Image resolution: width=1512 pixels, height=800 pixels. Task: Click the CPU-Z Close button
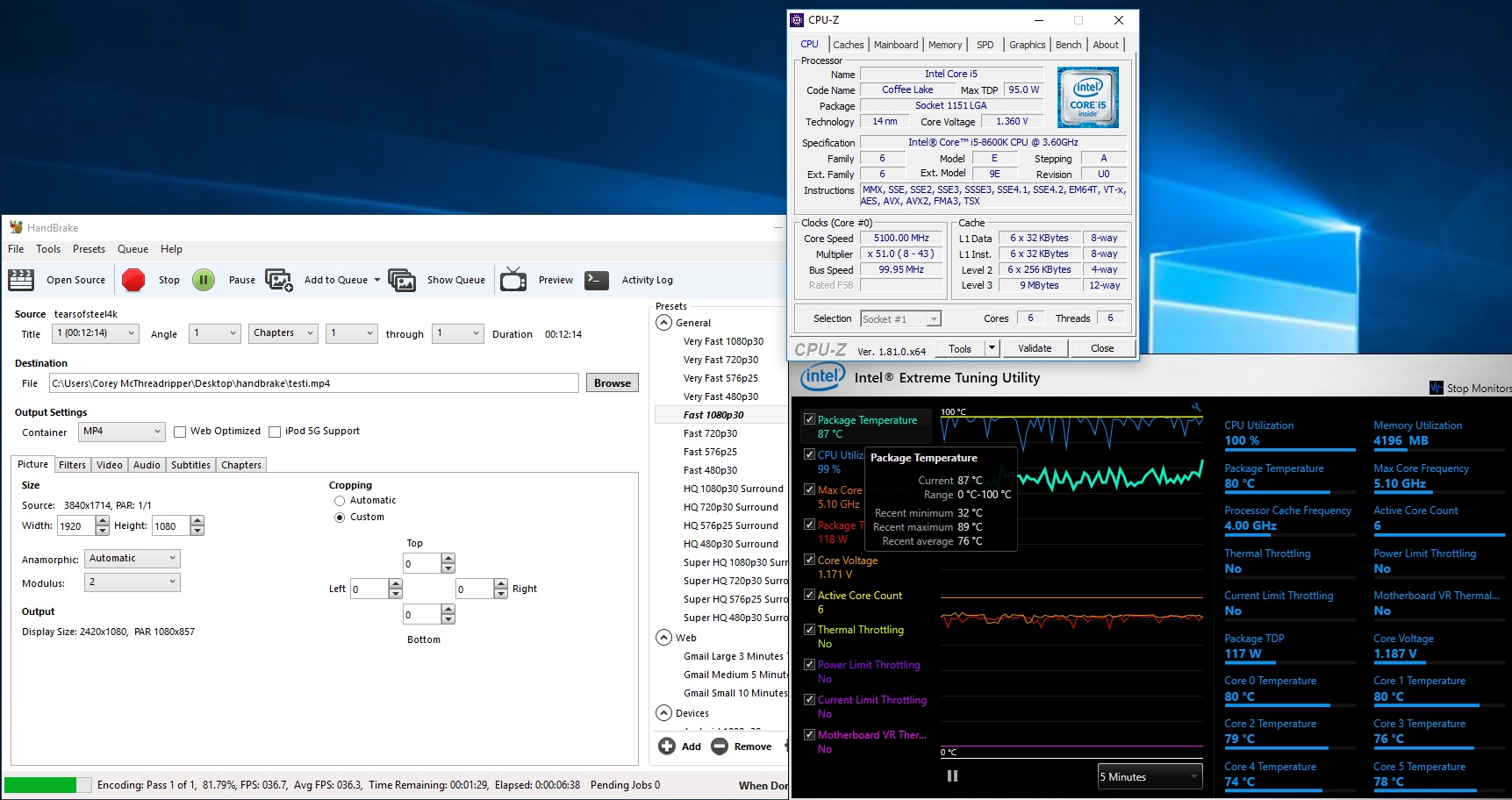(x=1102, y=348)
